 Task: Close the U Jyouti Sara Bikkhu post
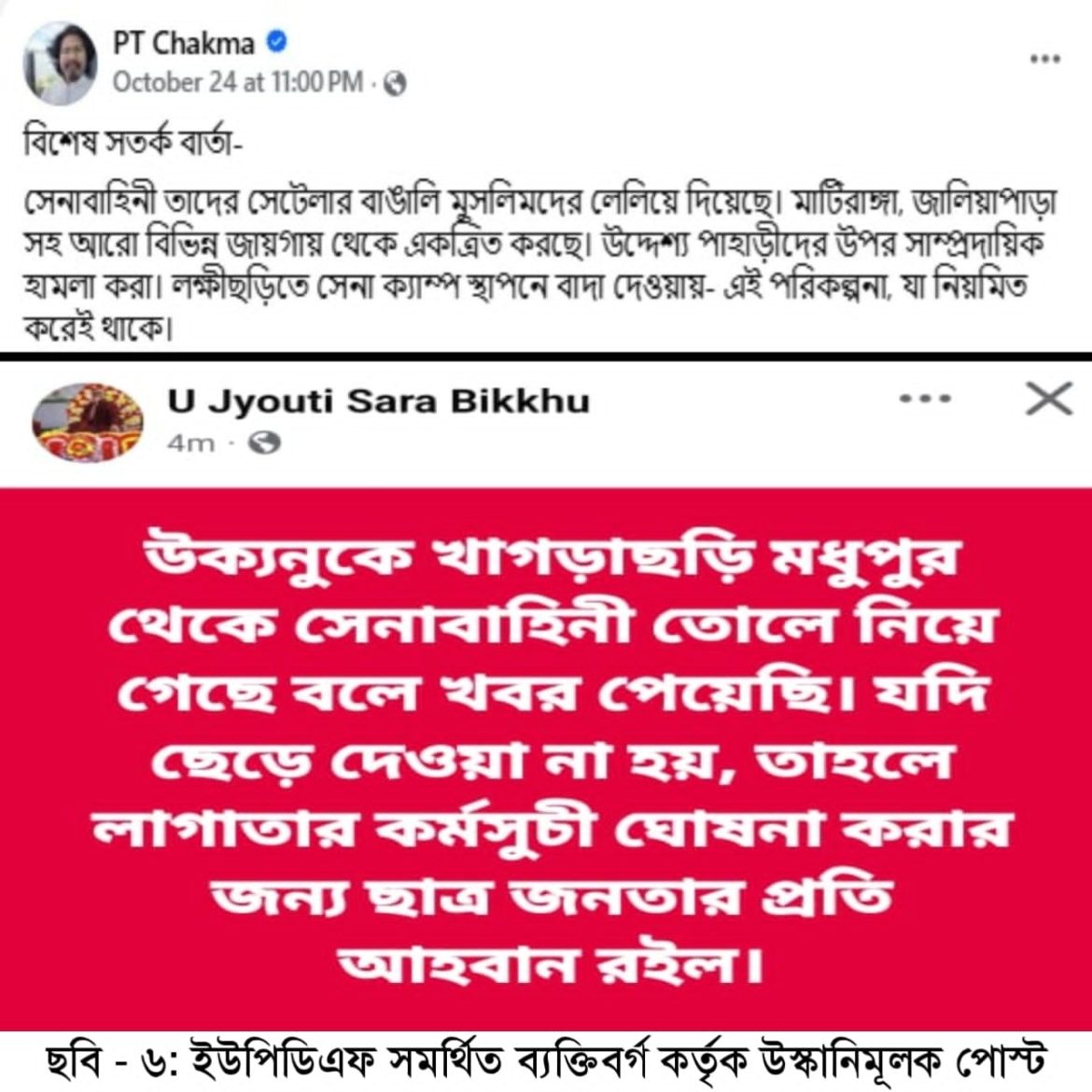click(x=1049, y=399)
